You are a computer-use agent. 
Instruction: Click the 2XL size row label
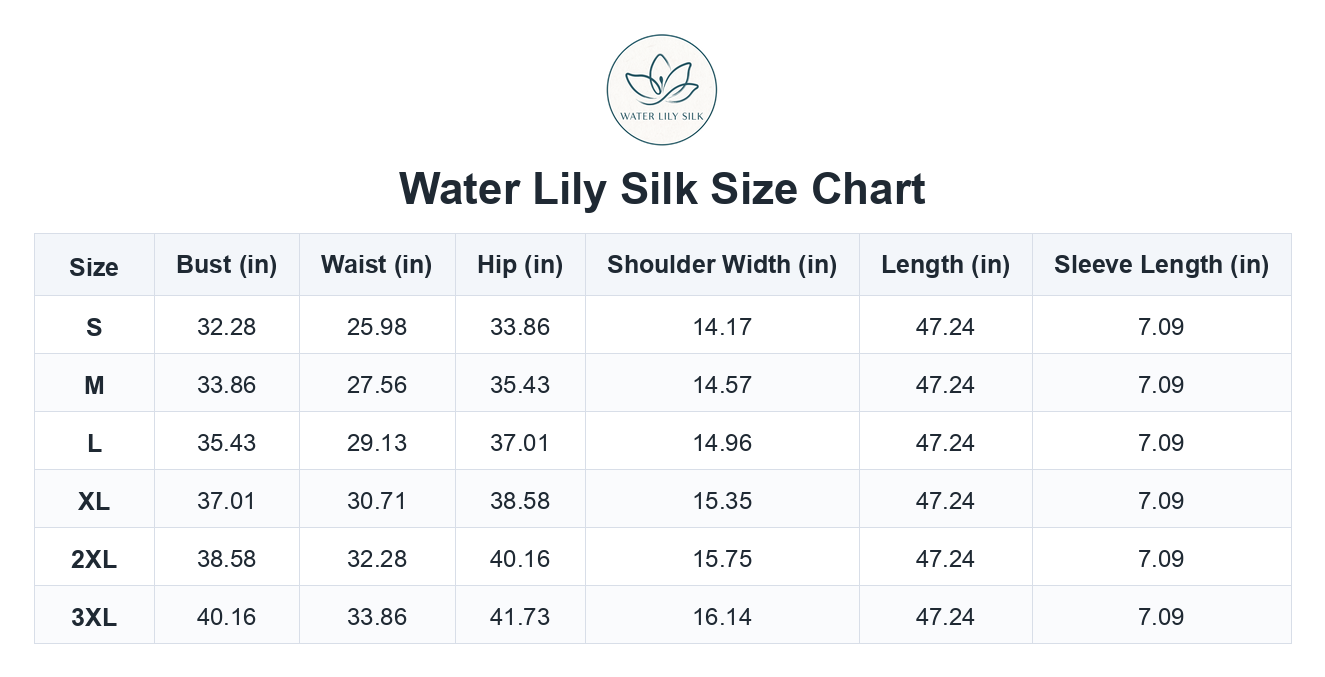pyautogui.click(x=94, y=559)
